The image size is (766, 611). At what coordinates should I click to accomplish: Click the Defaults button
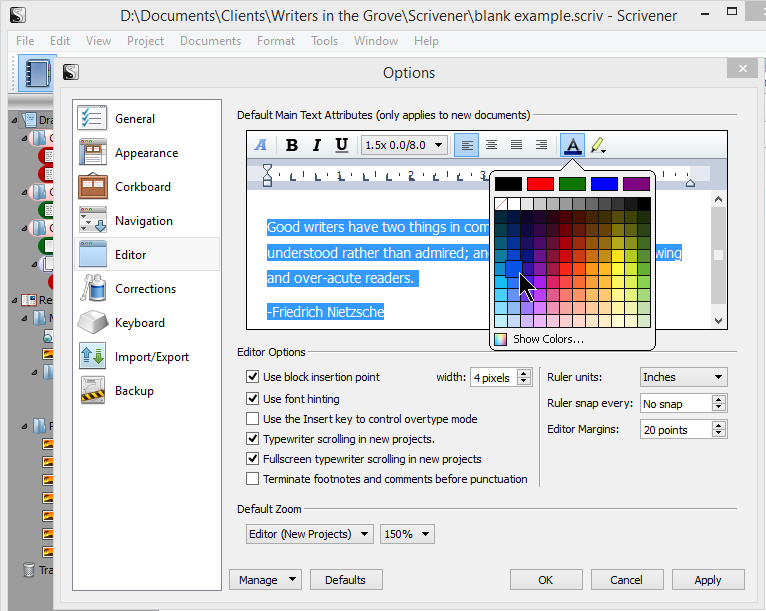pos(346,579)
